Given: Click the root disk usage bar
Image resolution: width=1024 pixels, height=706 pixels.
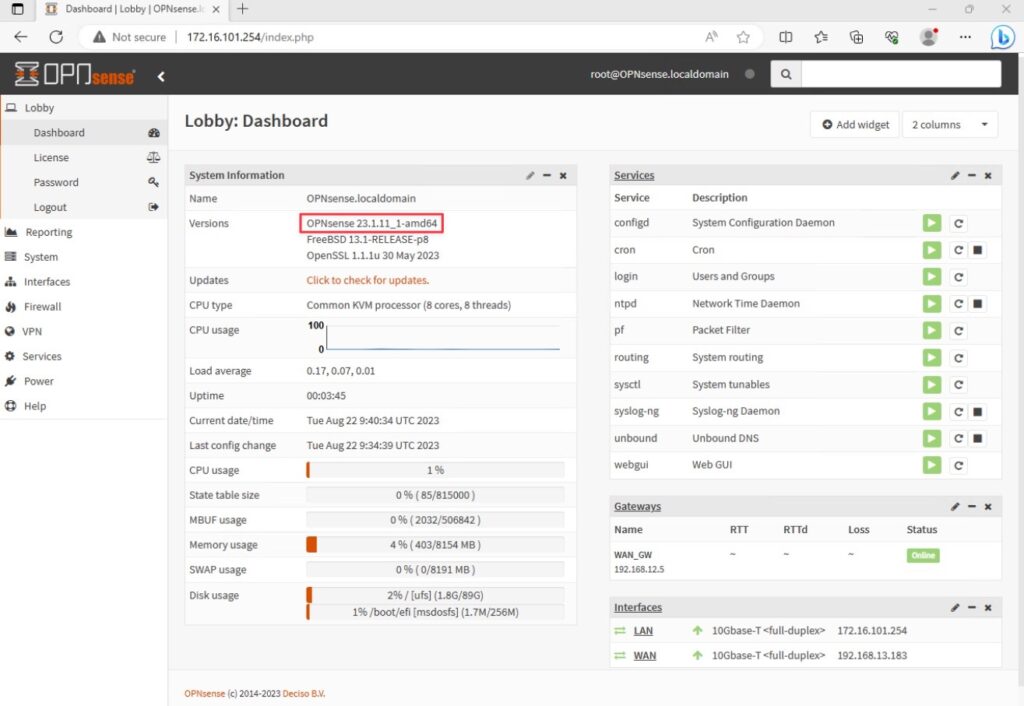Looking at the screenshot, I should tap(436, 595).
